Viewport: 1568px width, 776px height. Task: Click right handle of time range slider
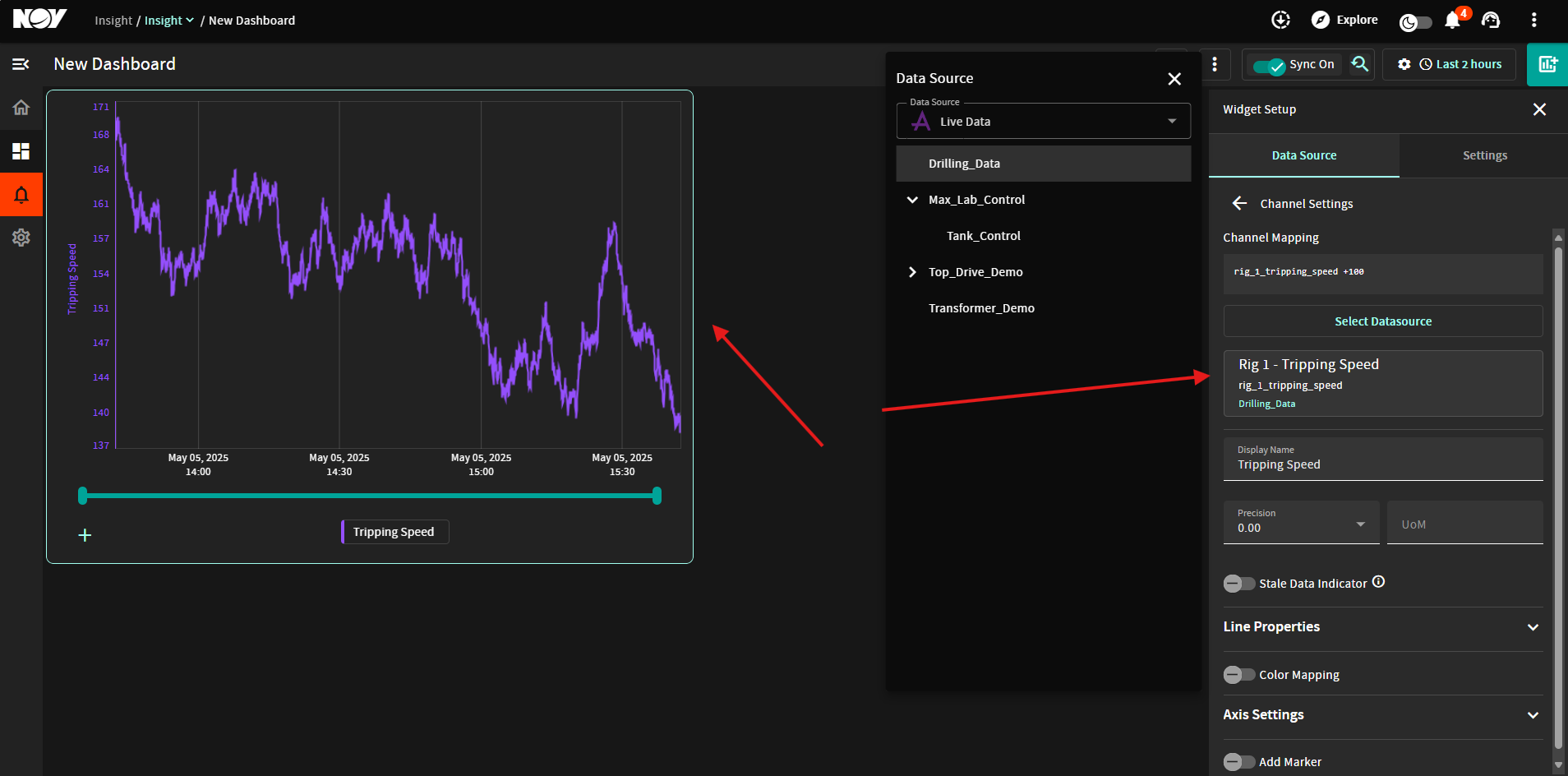(x=657, y=496)
